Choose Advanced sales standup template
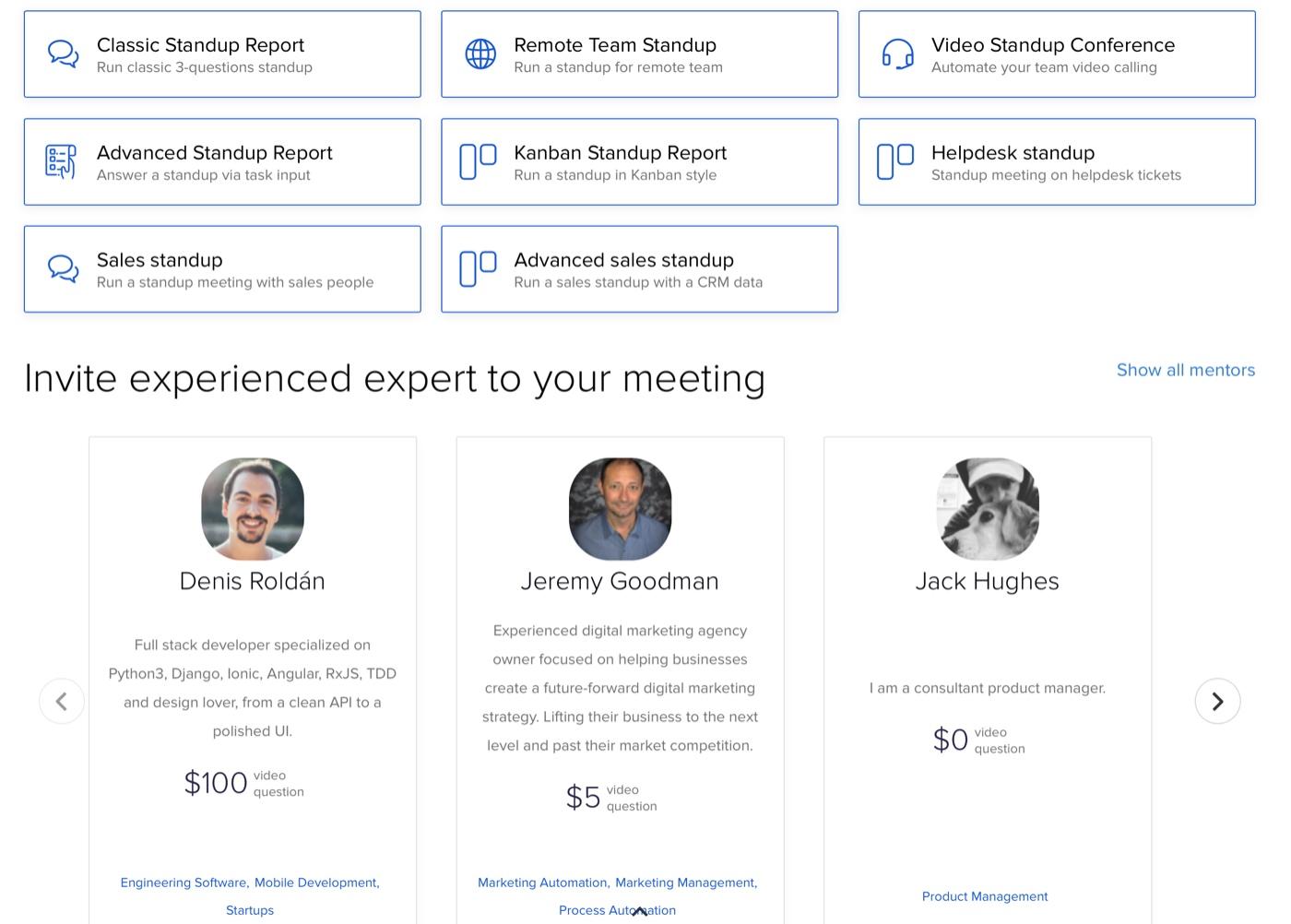Image resolution: width=1291 pixels, height=924 pixels. 639,269
